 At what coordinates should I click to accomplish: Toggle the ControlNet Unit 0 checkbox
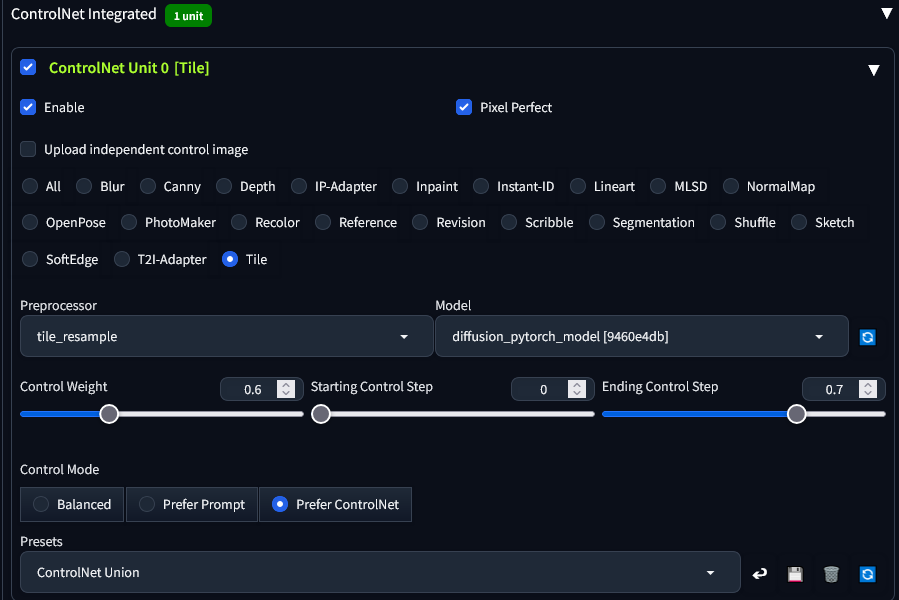coord(28,68)
